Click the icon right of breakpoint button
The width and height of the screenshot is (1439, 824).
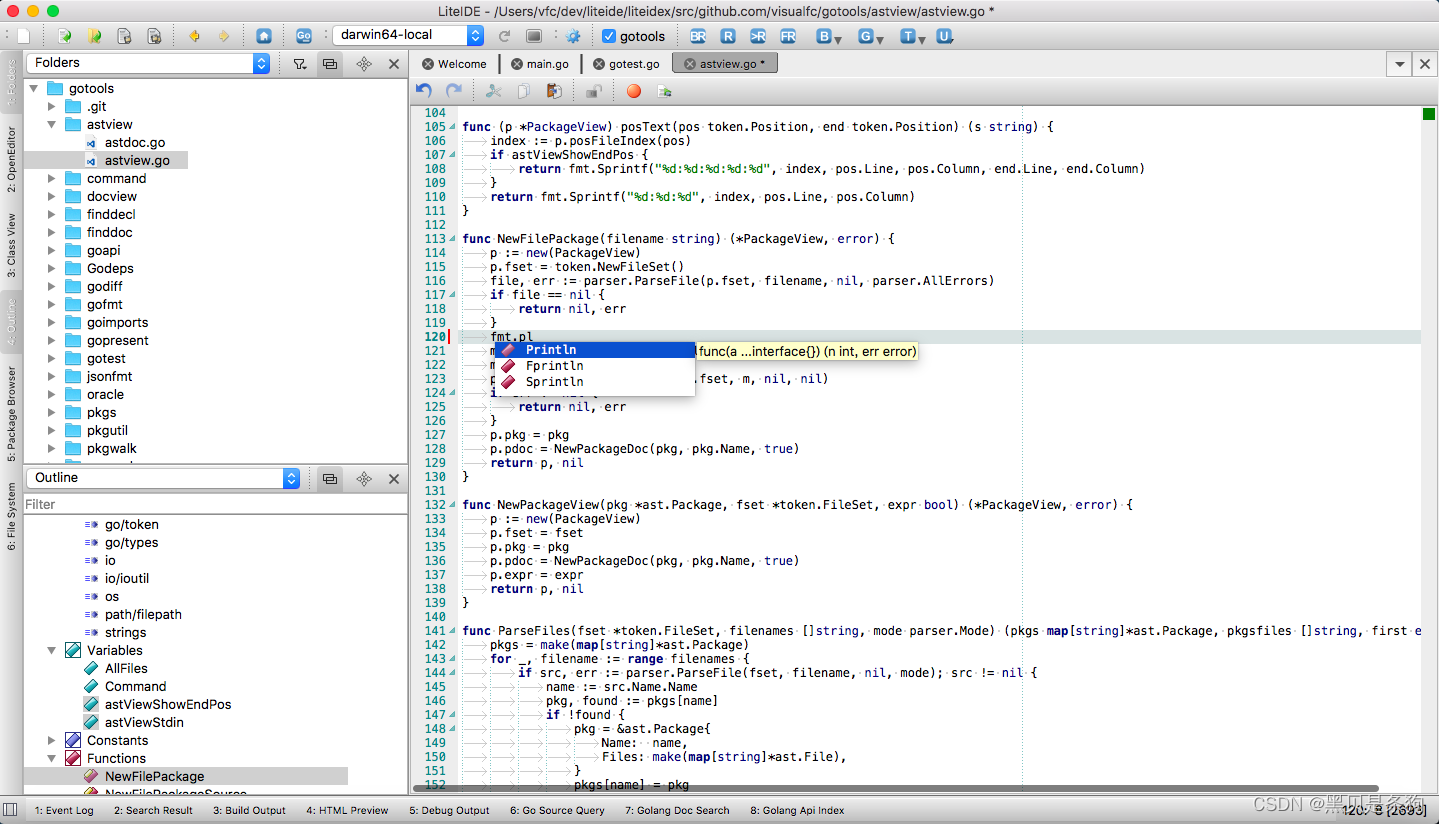coord(664,91)
